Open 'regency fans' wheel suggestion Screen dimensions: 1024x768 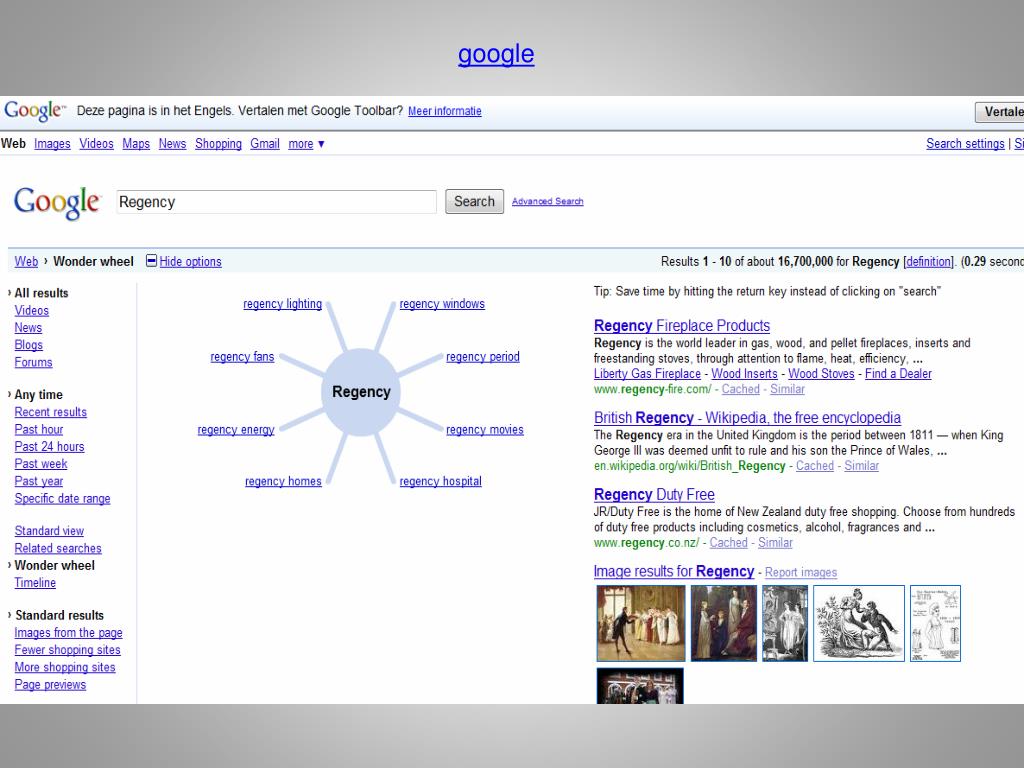coord(242,357)
